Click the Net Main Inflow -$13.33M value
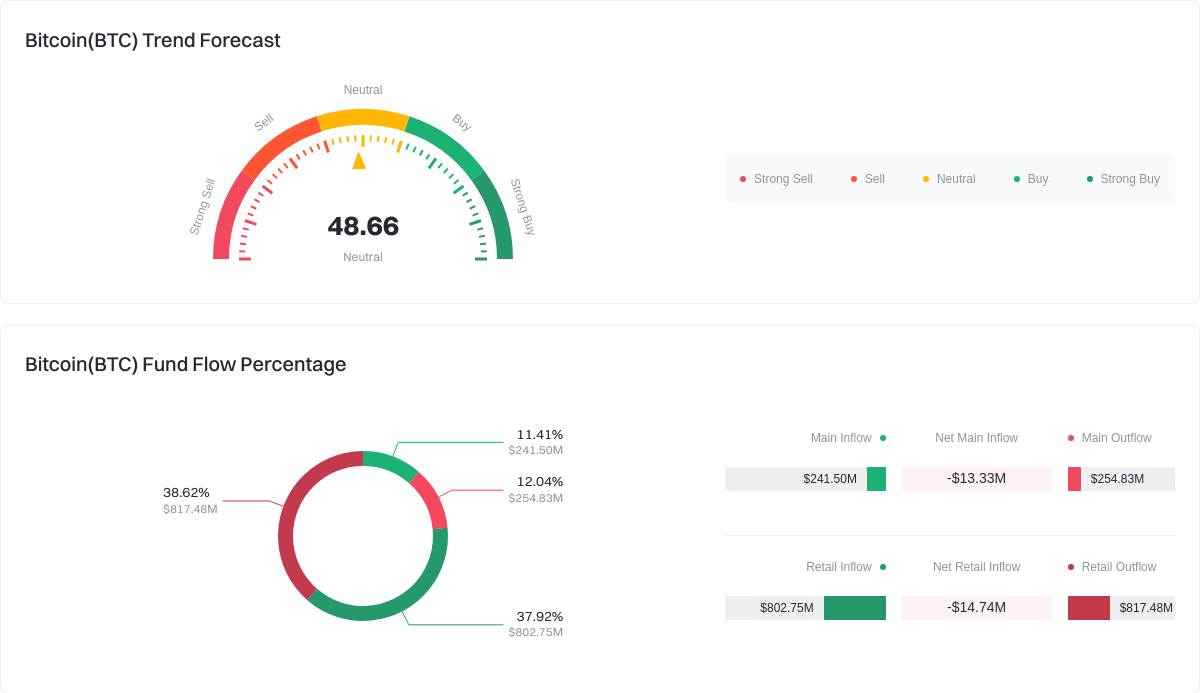This screenshot has height=693, width=1200. pyautogui.click(x=976, y=479)
